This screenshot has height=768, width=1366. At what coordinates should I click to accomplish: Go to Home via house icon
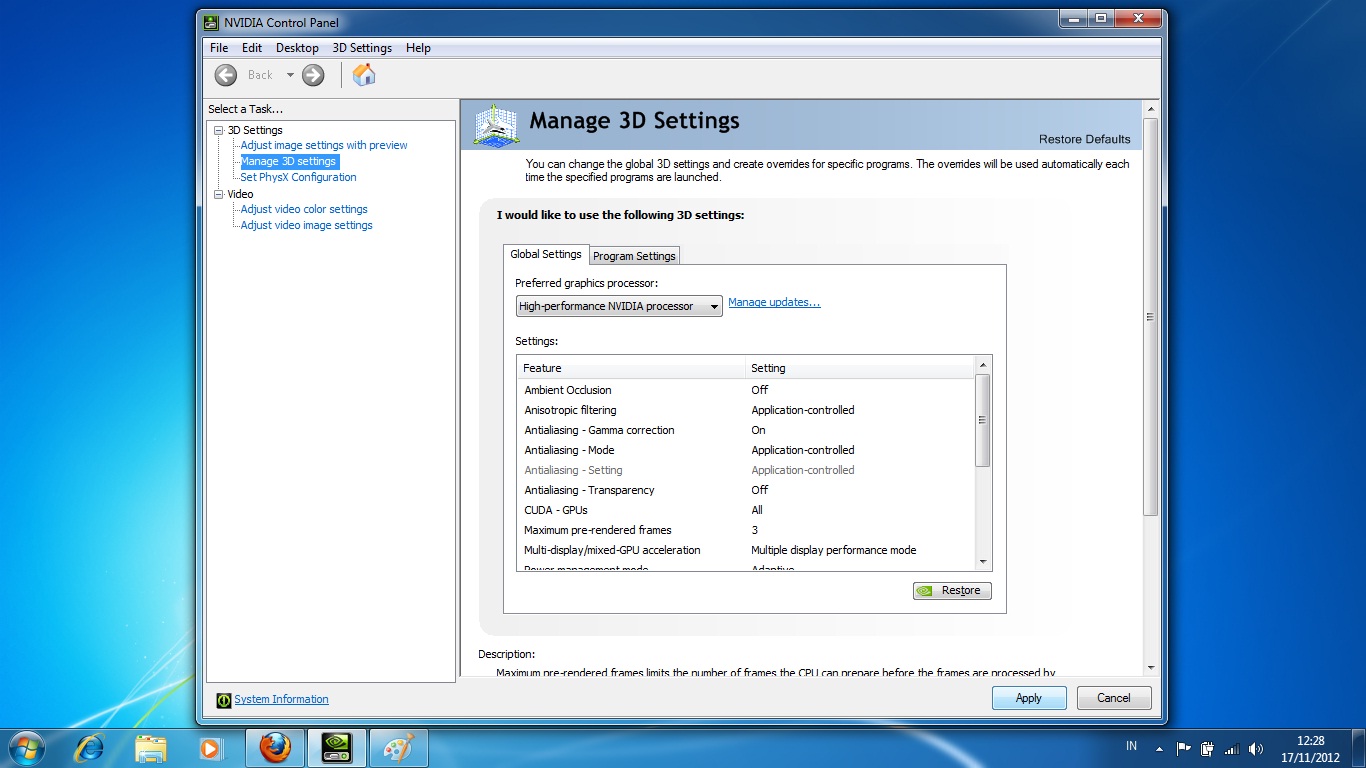point(364,75)
